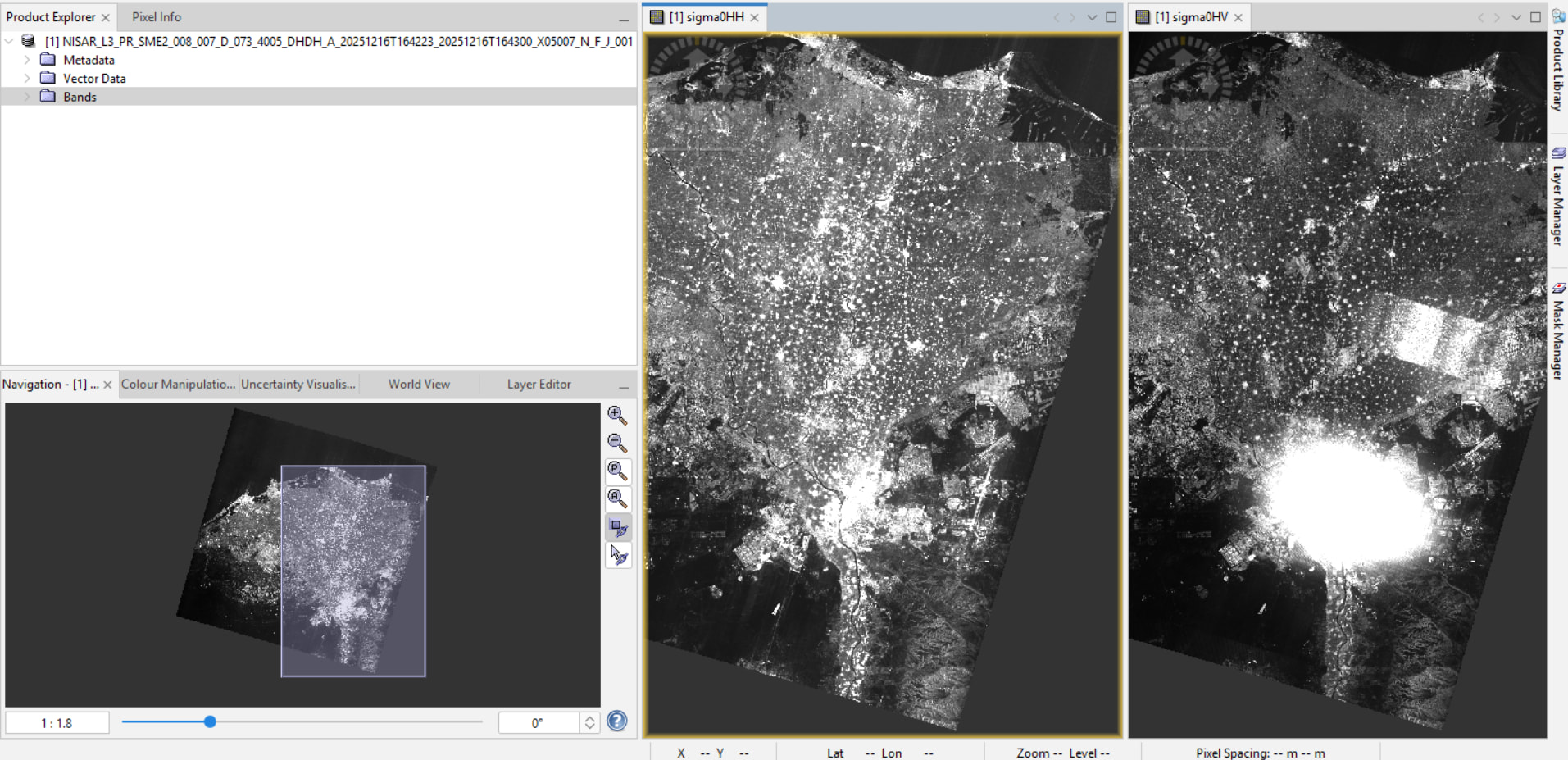This screenshot has height=760, width=1568.
Task: Open the Colour Manipulation tab
Action: pos(178,385)
